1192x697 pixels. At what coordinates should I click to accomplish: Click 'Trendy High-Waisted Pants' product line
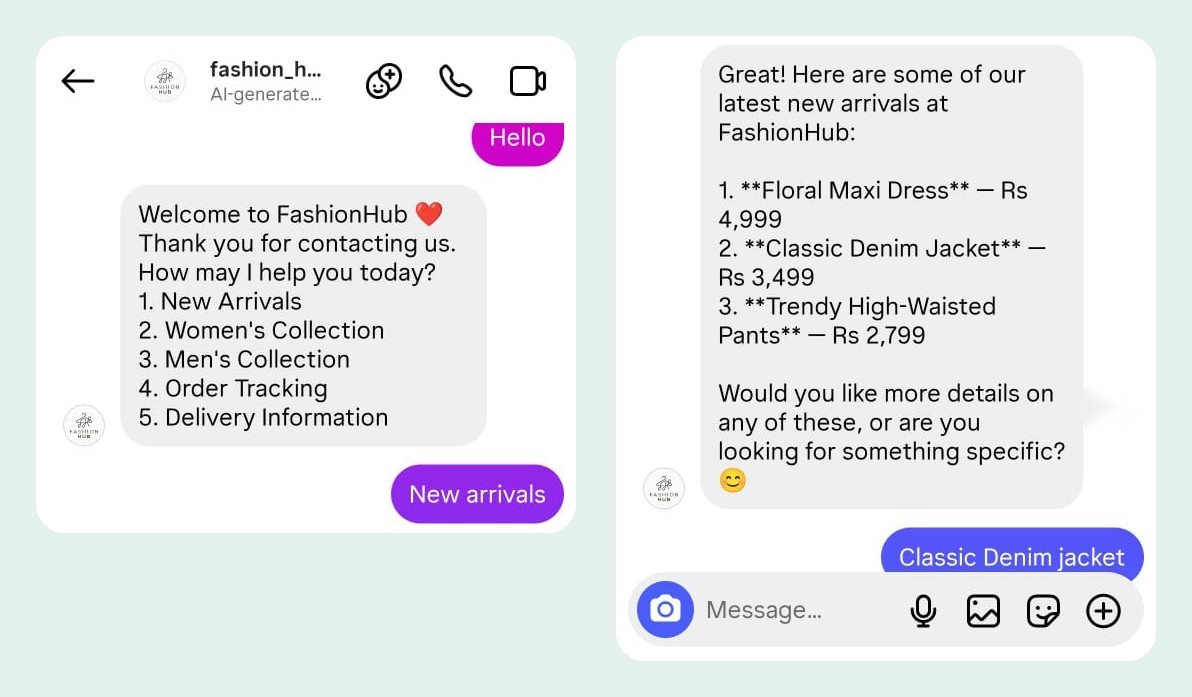click(x=857, y=320)
